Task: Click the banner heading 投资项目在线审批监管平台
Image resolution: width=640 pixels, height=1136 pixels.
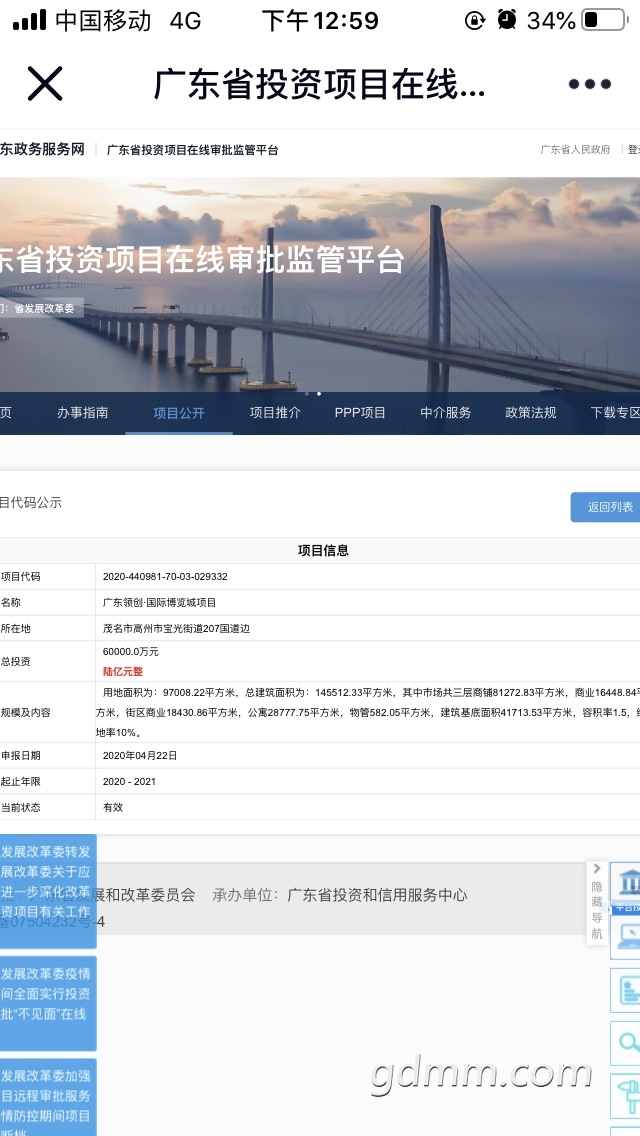Action: click(201, 260)
